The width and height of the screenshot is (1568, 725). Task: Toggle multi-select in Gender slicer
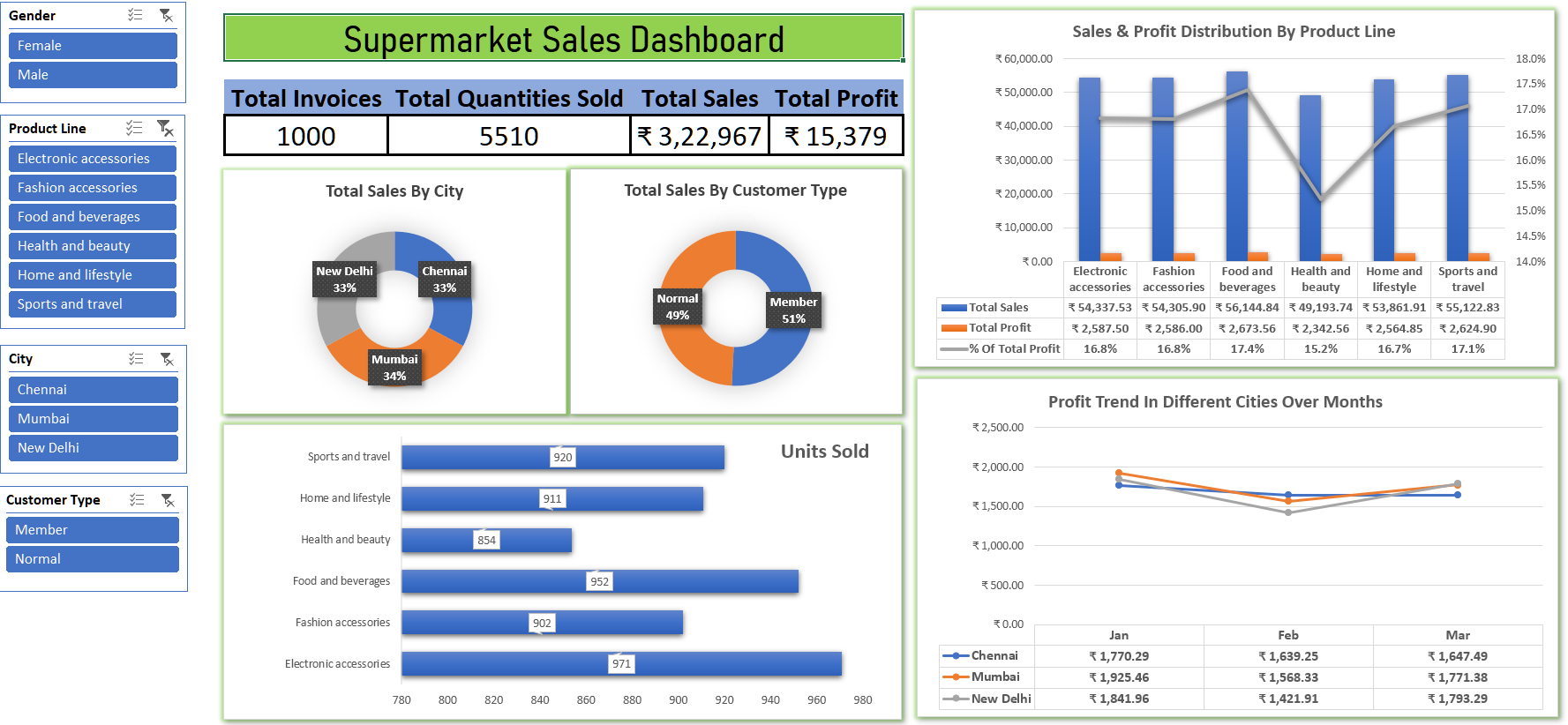(135, 15)
